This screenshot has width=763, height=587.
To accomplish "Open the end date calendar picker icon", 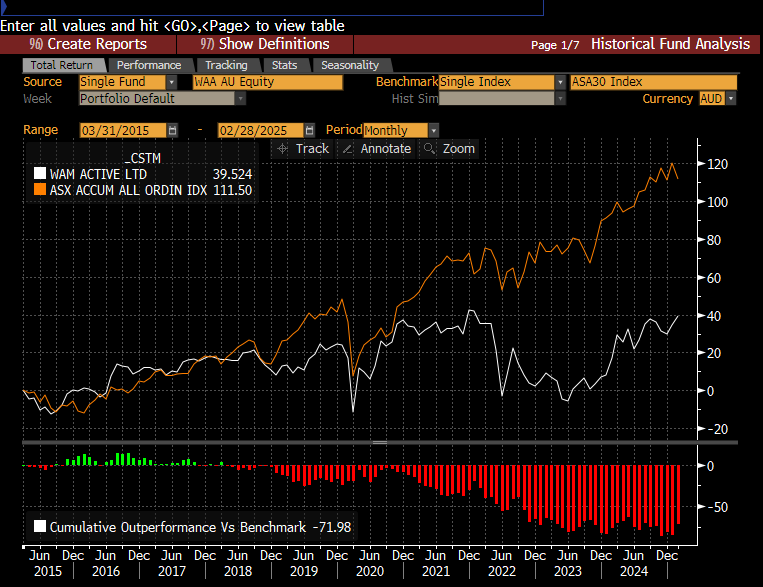I will [x=309, y=130].
